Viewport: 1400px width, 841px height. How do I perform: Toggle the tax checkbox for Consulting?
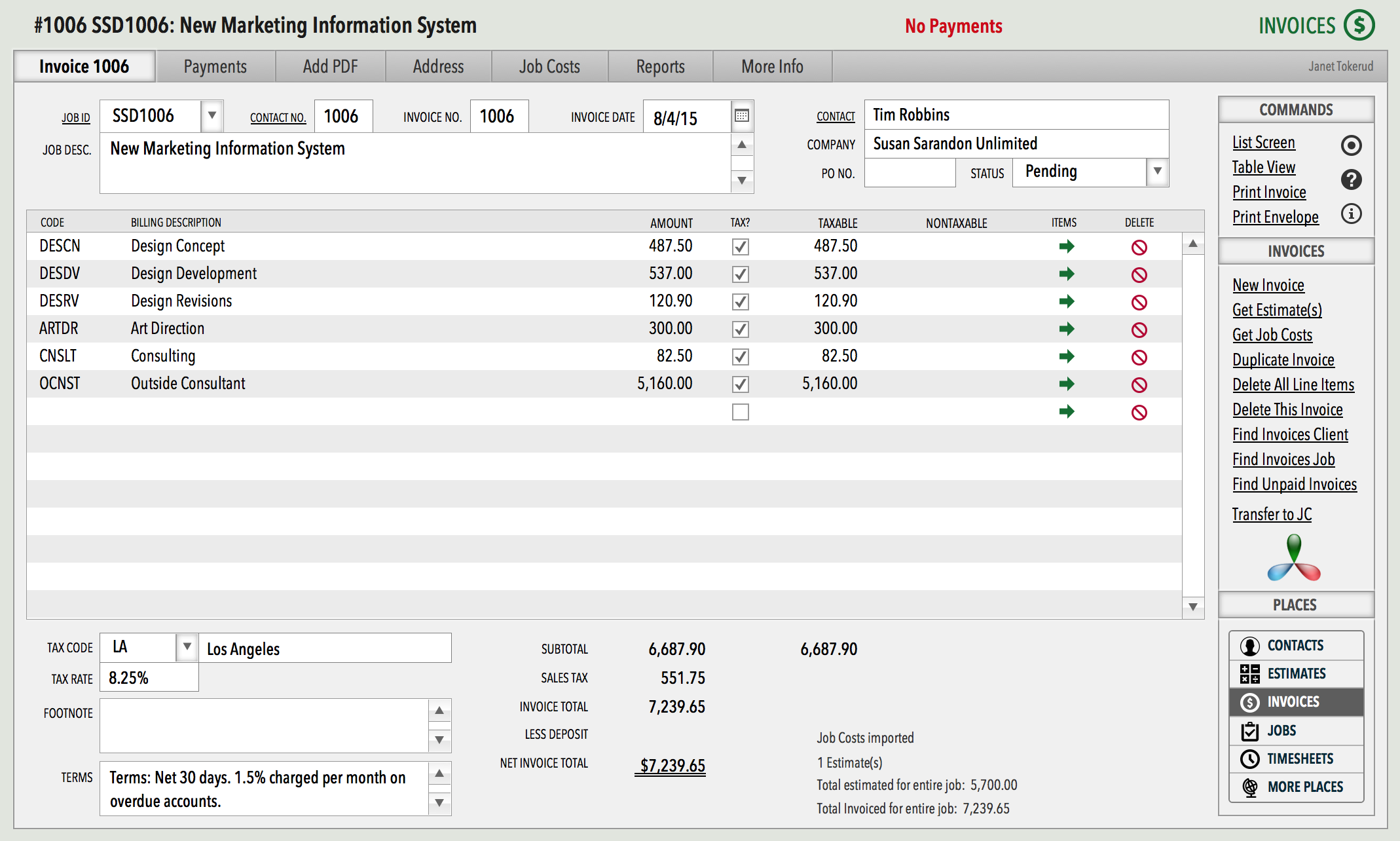[740, 356]
